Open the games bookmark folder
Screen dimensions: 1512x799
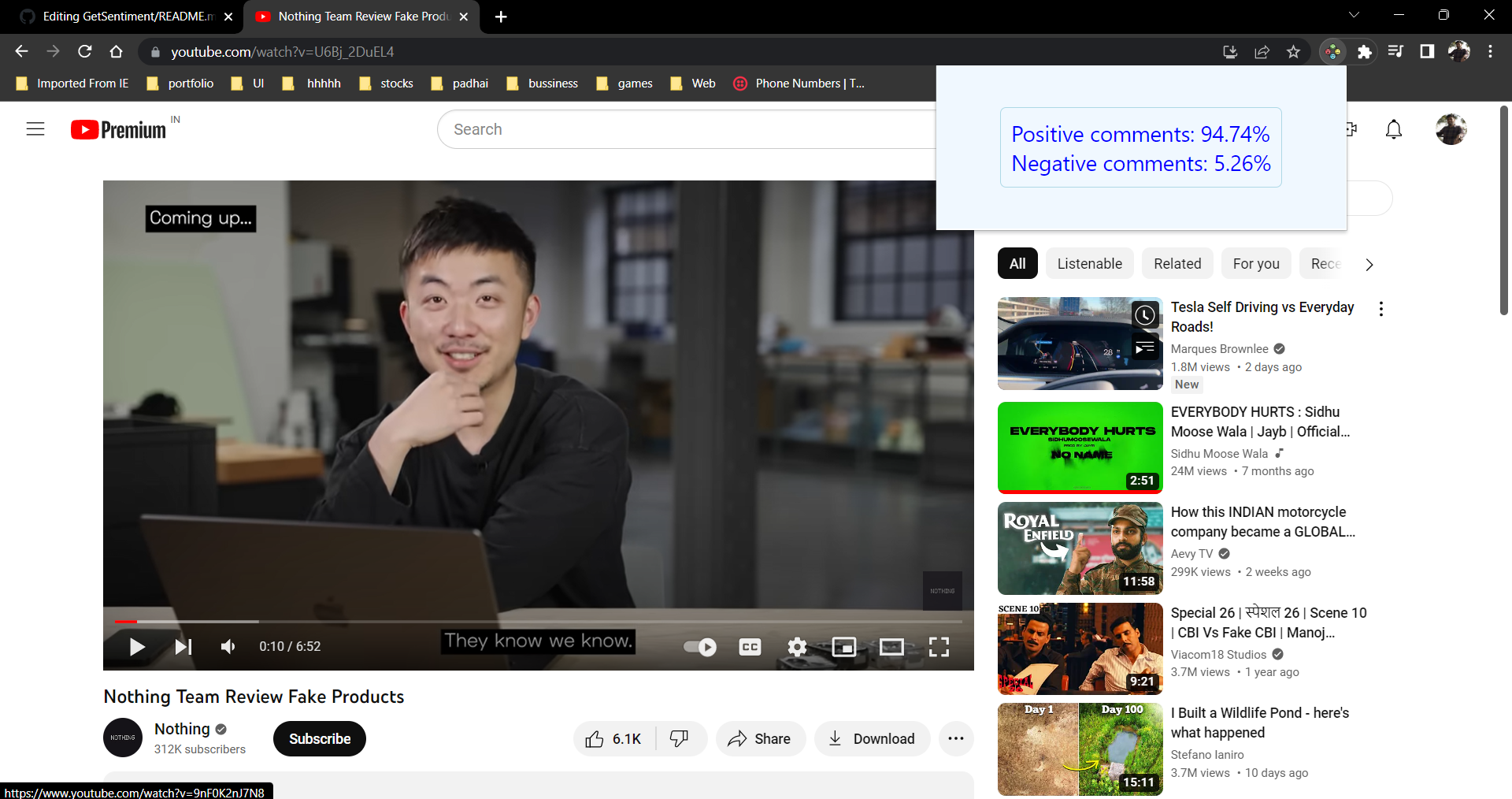pyautogui.click(x=624, y=84)
